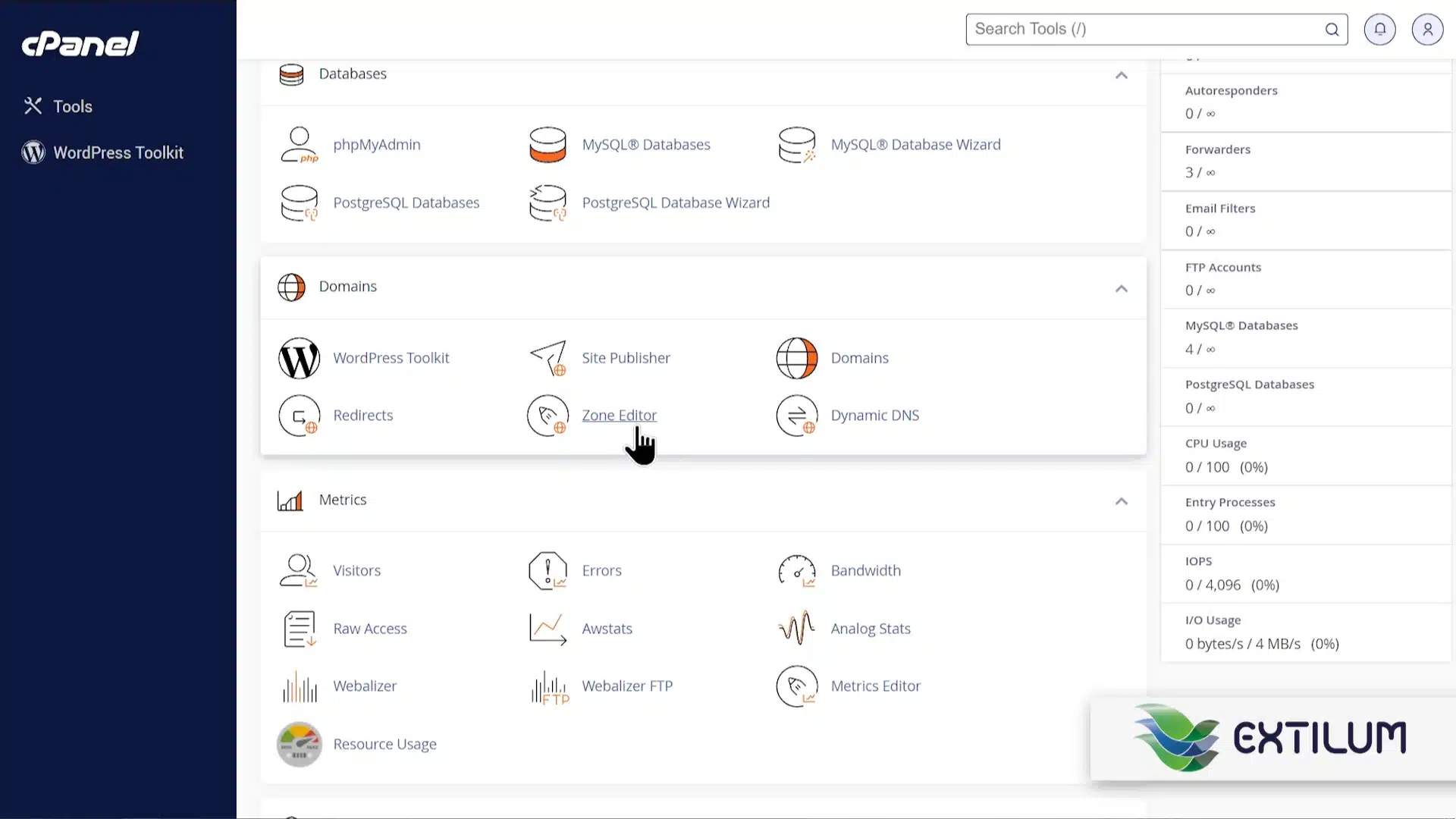Image resolution: width=1456 pixels, height=819 pixels.
Task: Click the Bandwidth gauge icon
Action: coord(797,571)
